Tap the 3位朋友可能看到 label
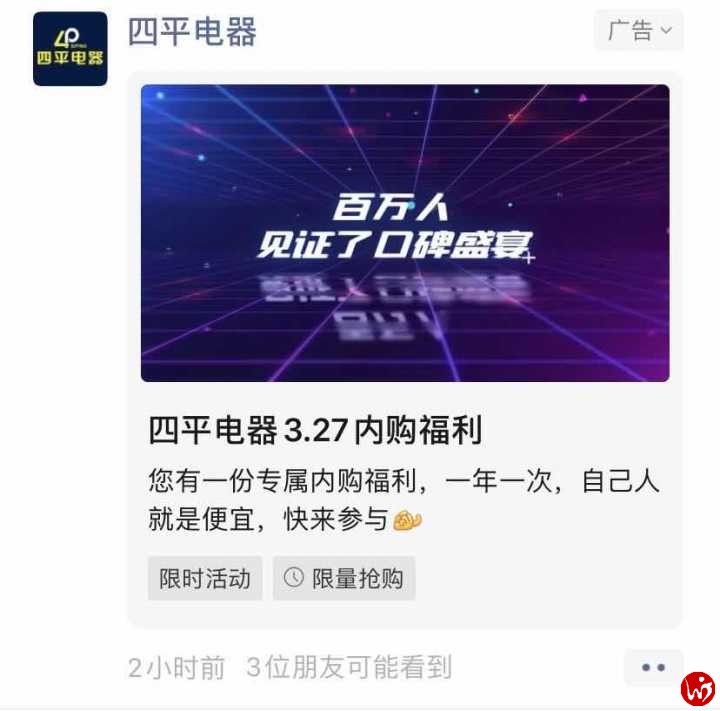 click(349, 667)
